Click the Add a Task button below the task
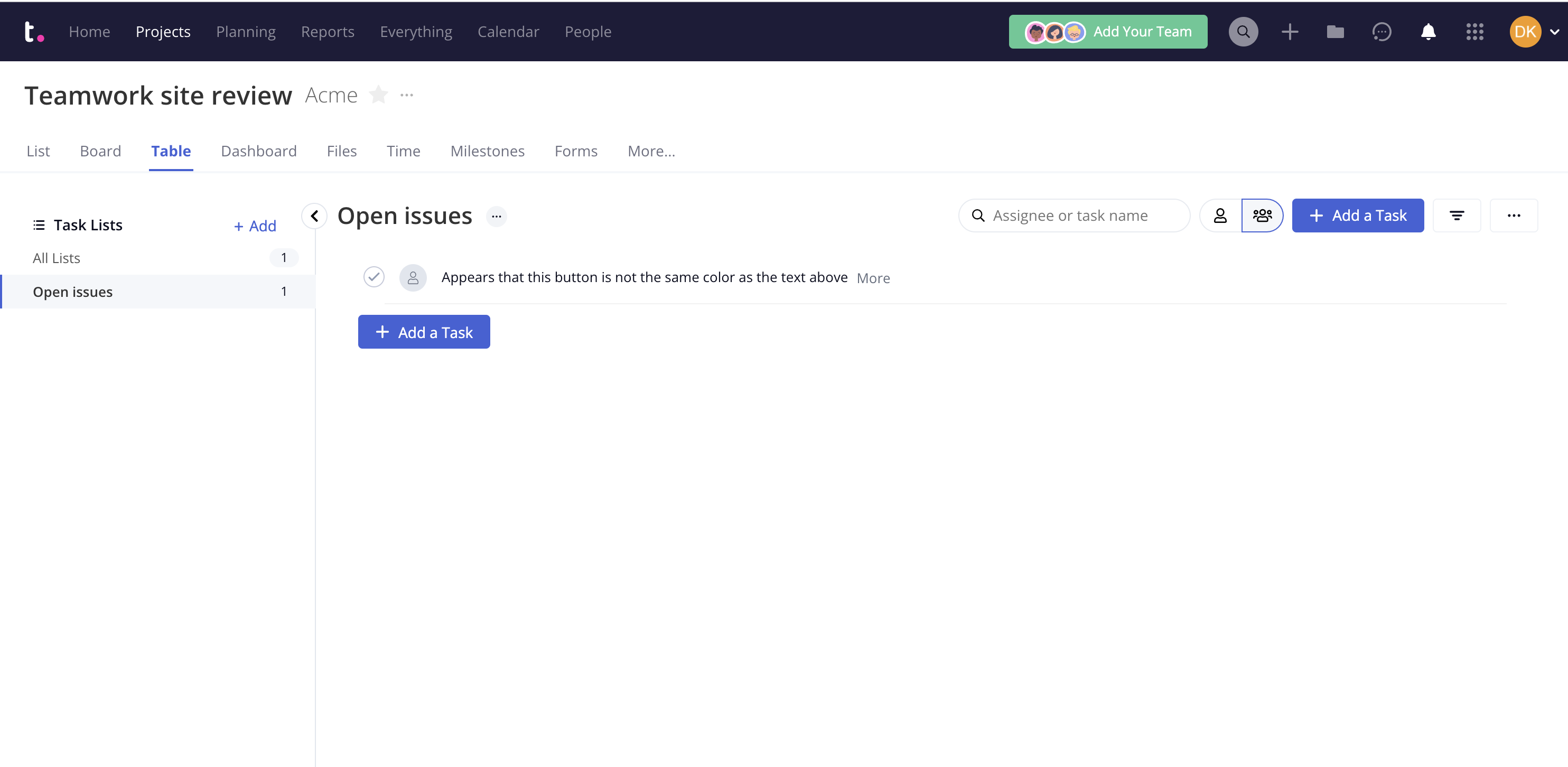The image size is (1568, 767). [x=424, y=332]
